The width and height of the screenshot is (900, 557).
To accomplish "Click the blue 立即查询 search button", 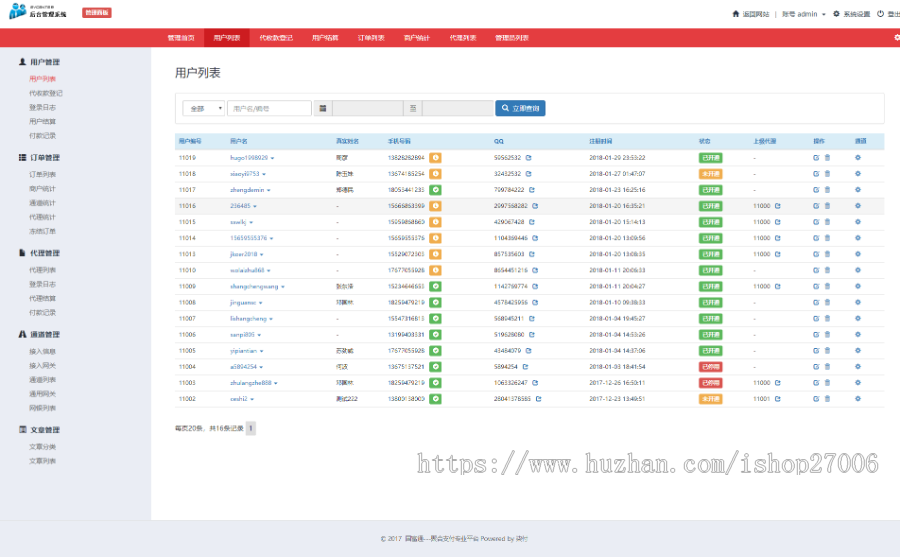I will click(520, 108).
